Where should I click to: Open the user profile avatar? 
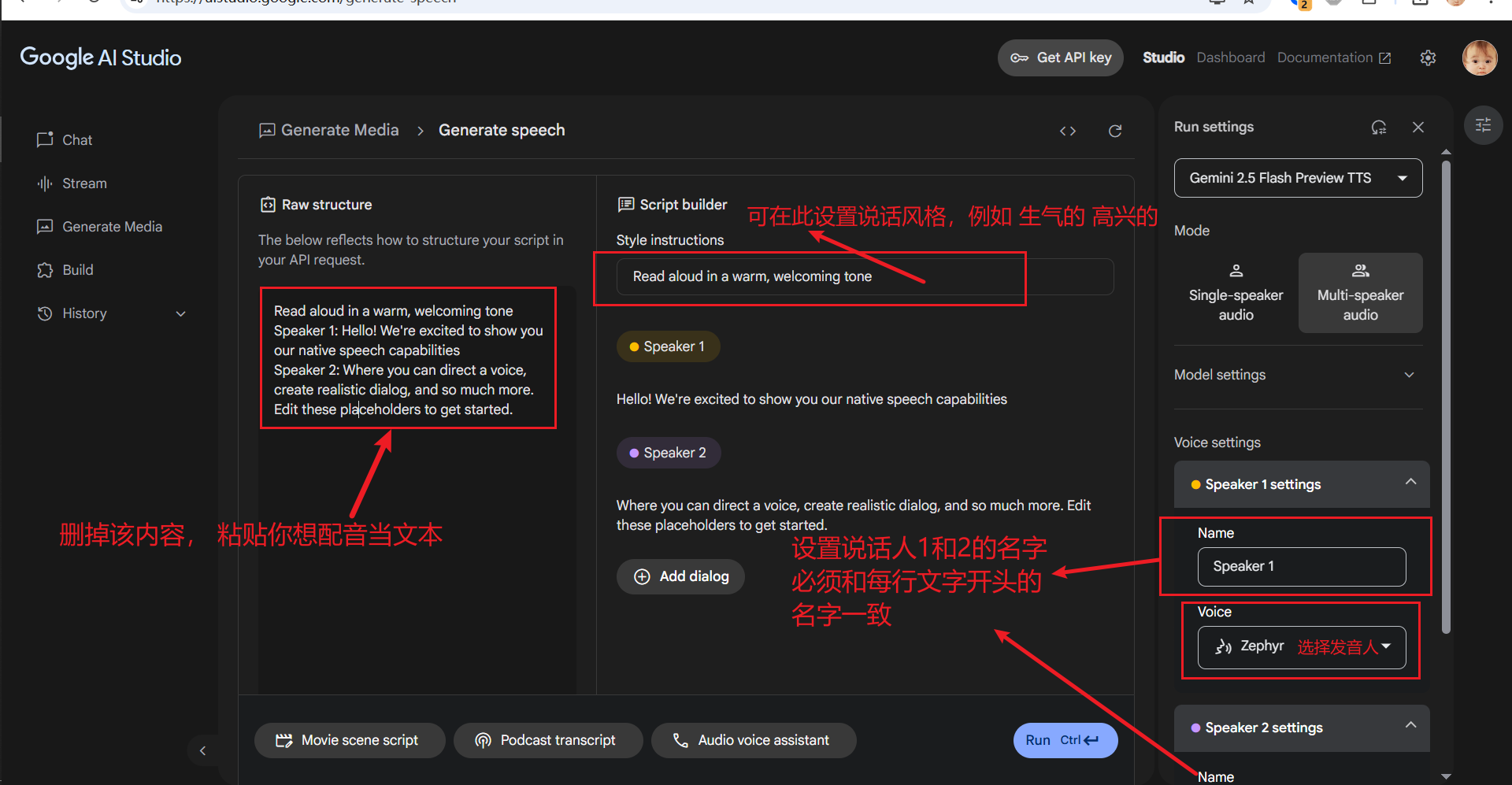(1480, 57)
